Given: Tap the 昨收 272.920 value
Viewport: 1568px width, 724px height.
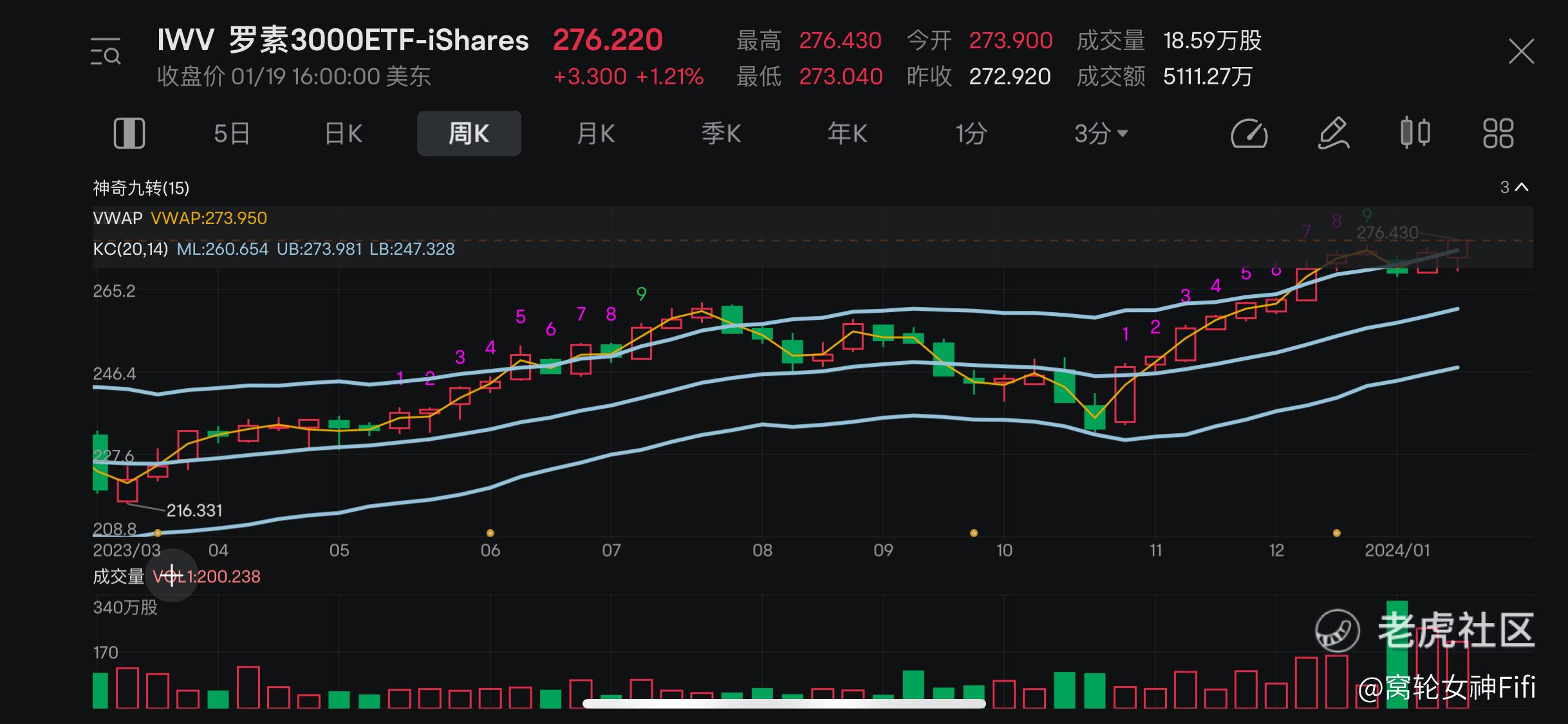Looking at the screenshot, I should click(1010, 77).
